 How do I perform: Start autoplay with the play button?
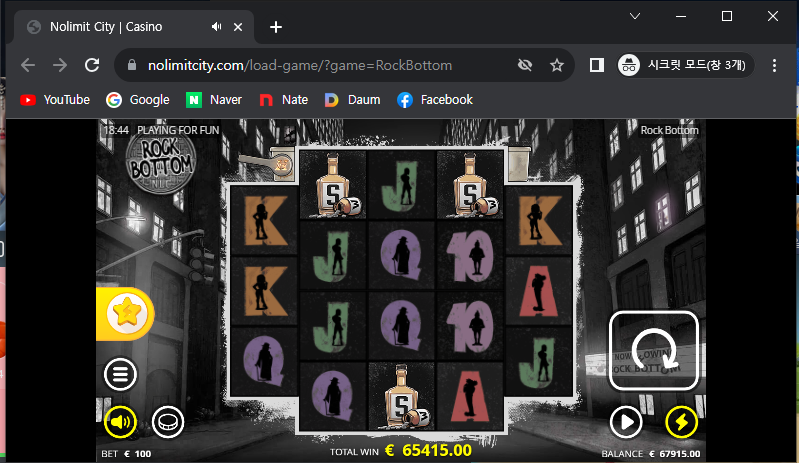(626, 422)
